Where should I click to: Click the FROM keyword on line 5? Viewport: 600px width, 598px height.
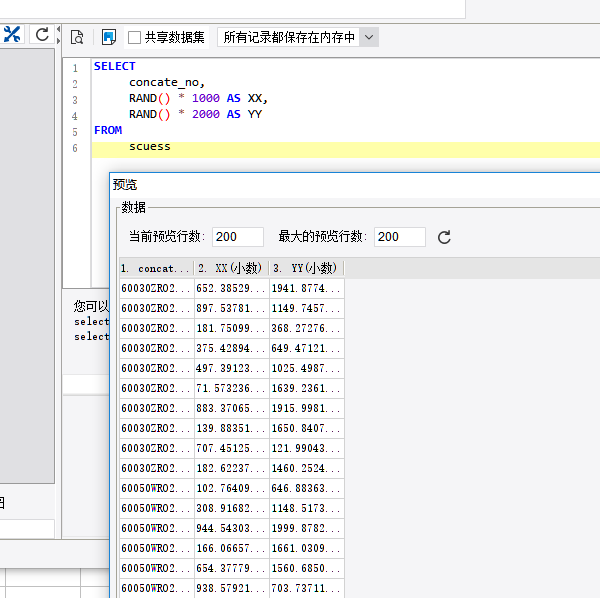pyautogui.click(x=108, y=130)
